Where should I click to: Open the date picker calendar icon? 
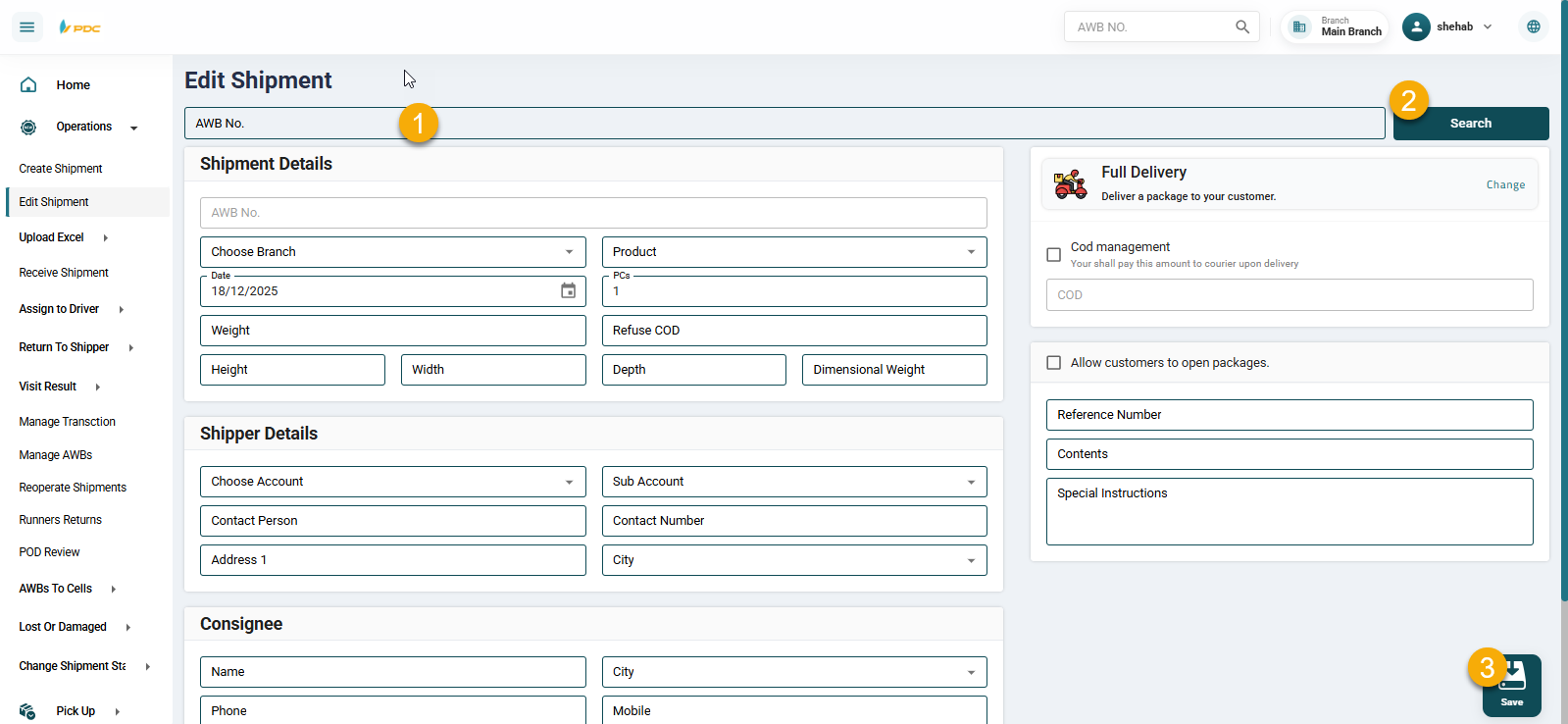click(x=568, y=290)
